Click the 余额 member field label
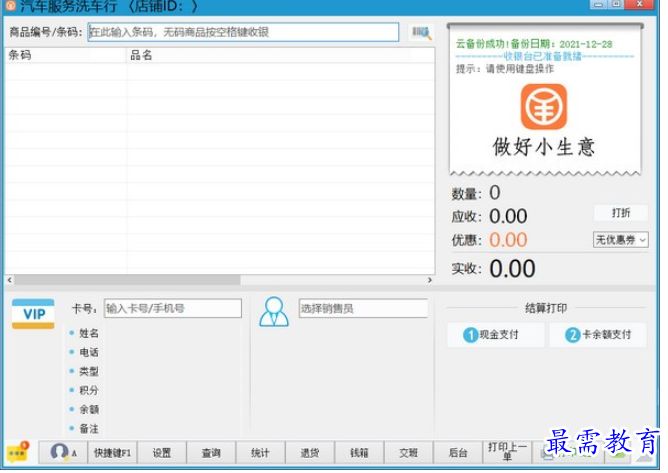668x473 pixels. click(89, 410)
